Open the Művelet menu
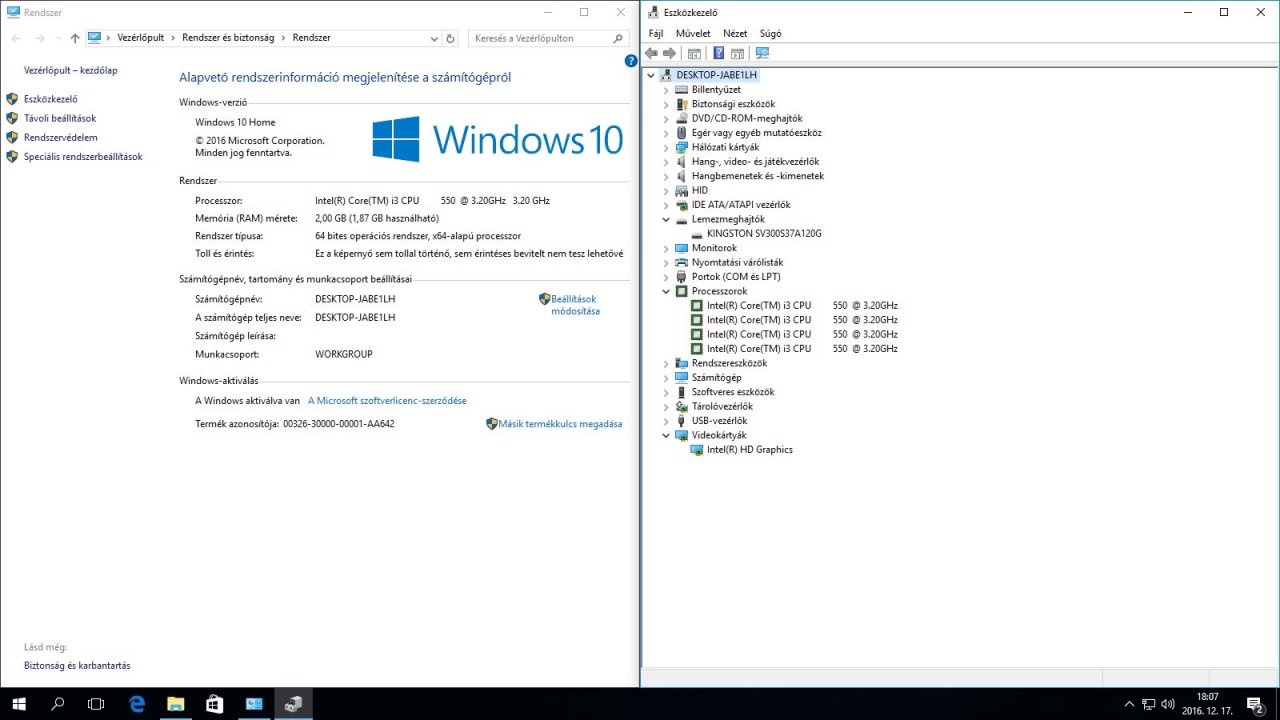Image resolution: width=1280 pixels, height=720 pixels. click(x=693, y=33)
